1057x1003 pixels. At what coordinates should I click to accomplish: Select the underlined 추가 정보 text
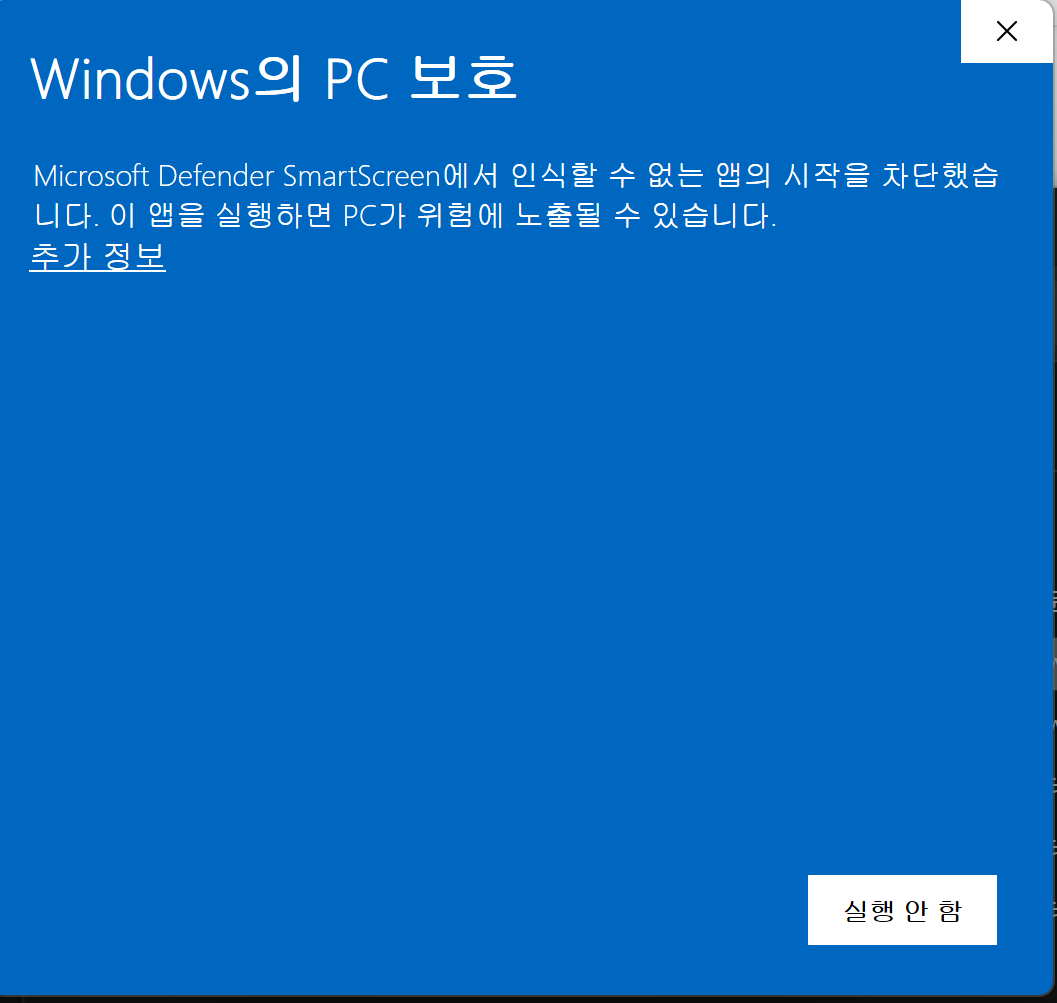tap(98, 257)
